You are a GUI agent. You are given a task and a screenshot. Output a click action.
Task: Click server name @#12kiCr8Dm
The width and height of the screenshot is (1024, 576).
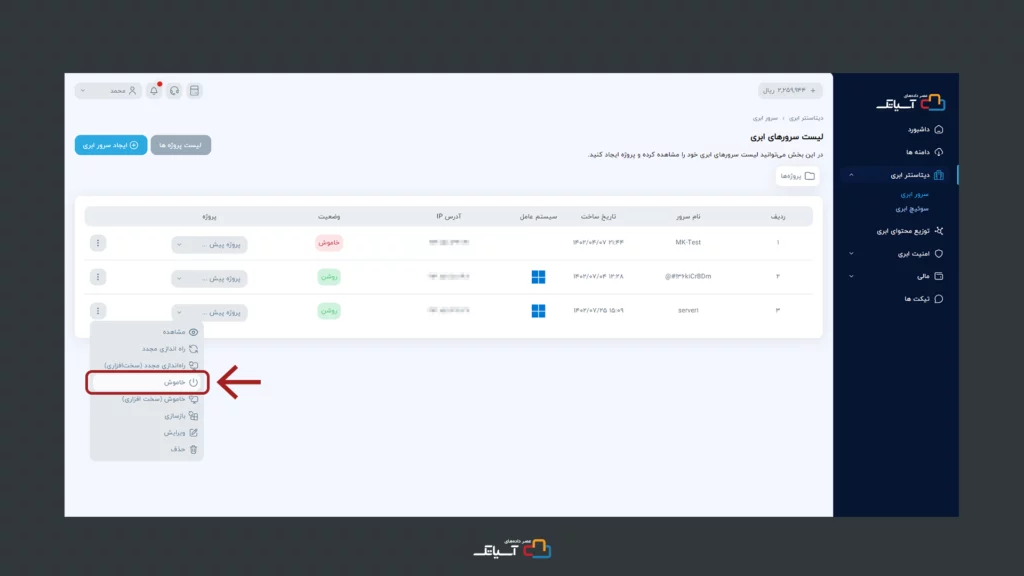pyautogui.click(x=688, y=276)
